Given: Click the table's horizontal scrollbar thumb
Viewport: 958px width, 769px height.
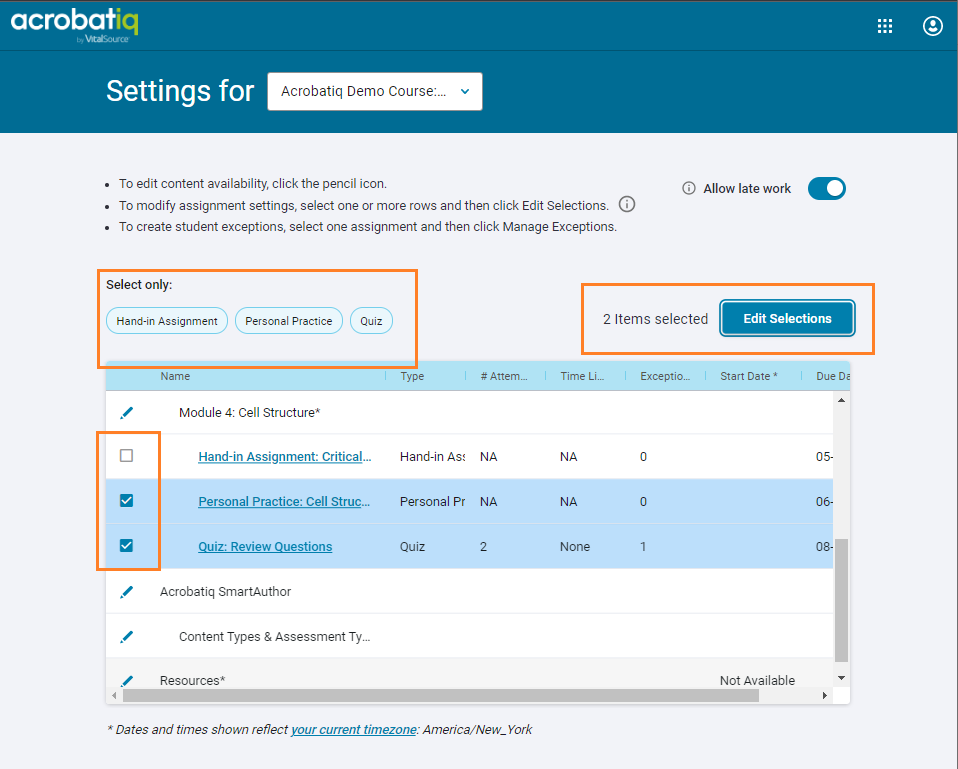Looking at the screenshot, I should (x=441, y=696).
